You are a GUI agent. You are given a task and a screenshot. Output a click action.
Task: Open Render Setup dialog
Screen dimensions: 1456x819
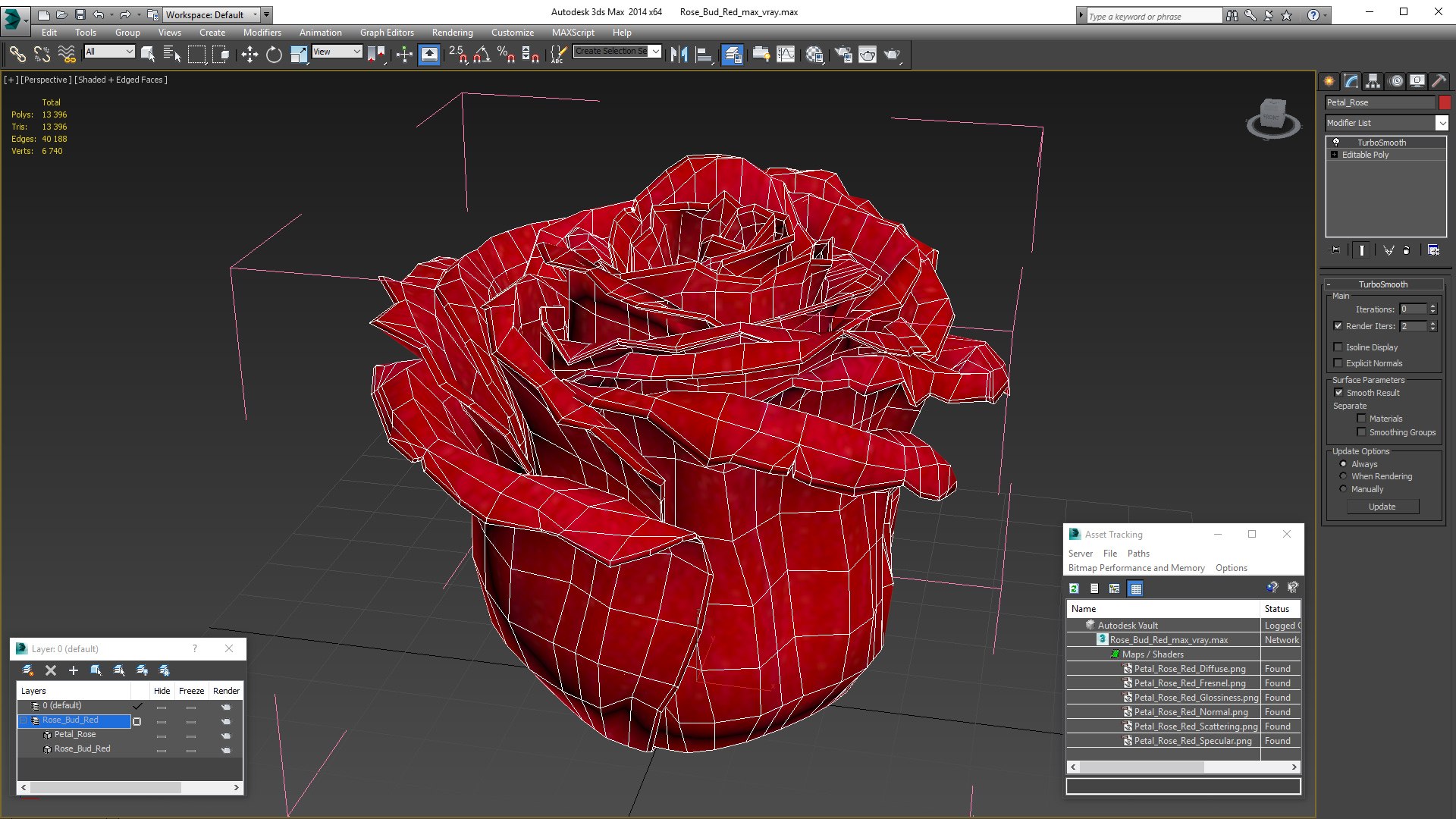tap(843, 54)
